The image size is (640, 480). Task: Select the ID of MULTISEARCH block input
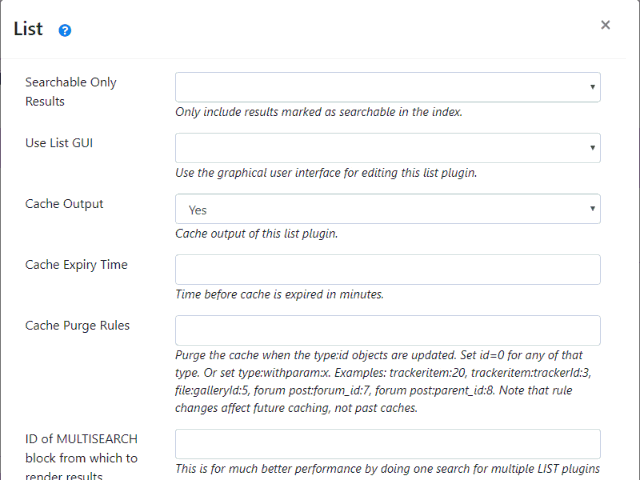pos(387,444)
